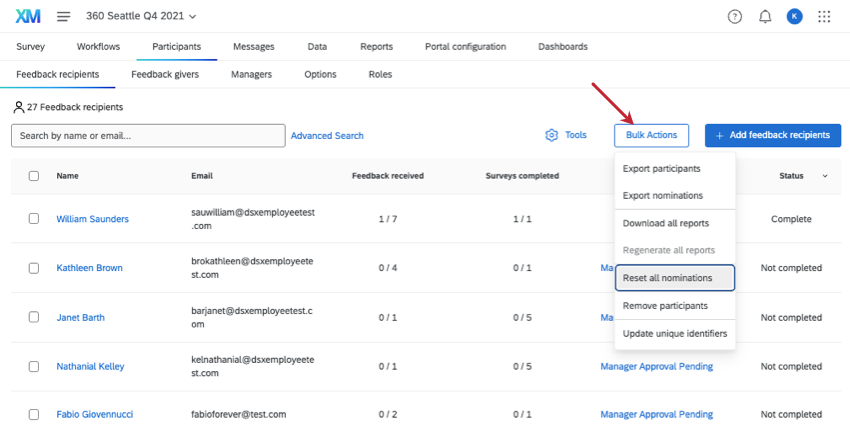Open the Messages tab
Image resolution: width=850 pixels, height=426 pixels.
254,47
